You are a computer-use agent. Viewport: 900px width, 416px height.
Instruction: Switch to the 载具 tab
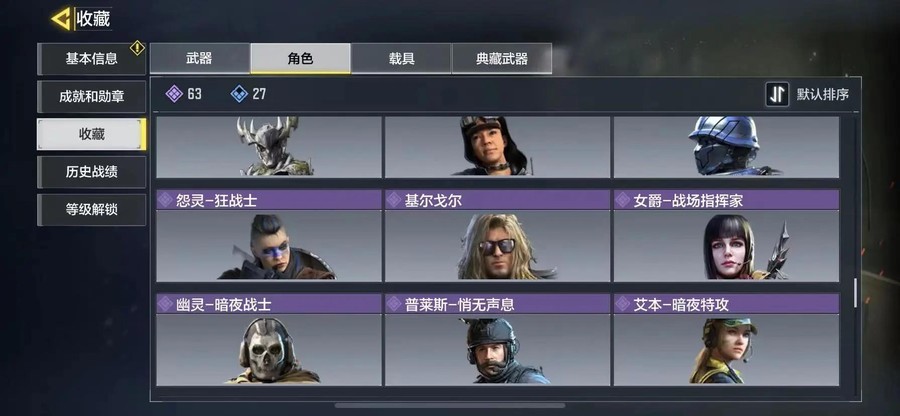[401, 59]
